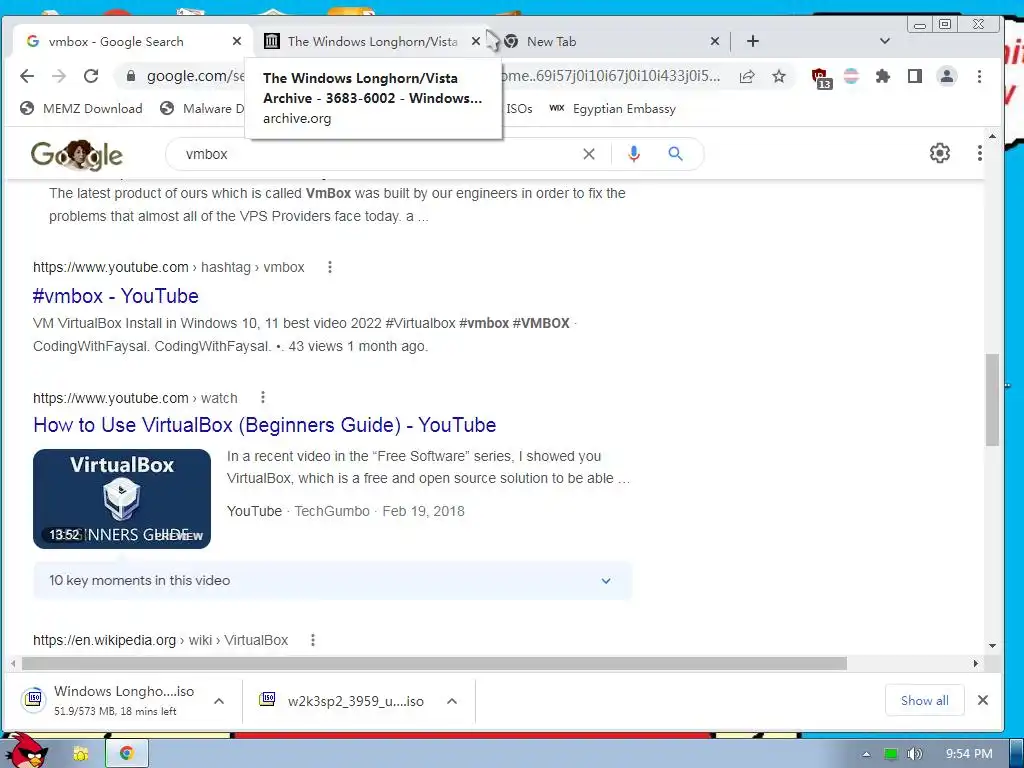Open the Extensions puzzle piece menu

point(883,76)
